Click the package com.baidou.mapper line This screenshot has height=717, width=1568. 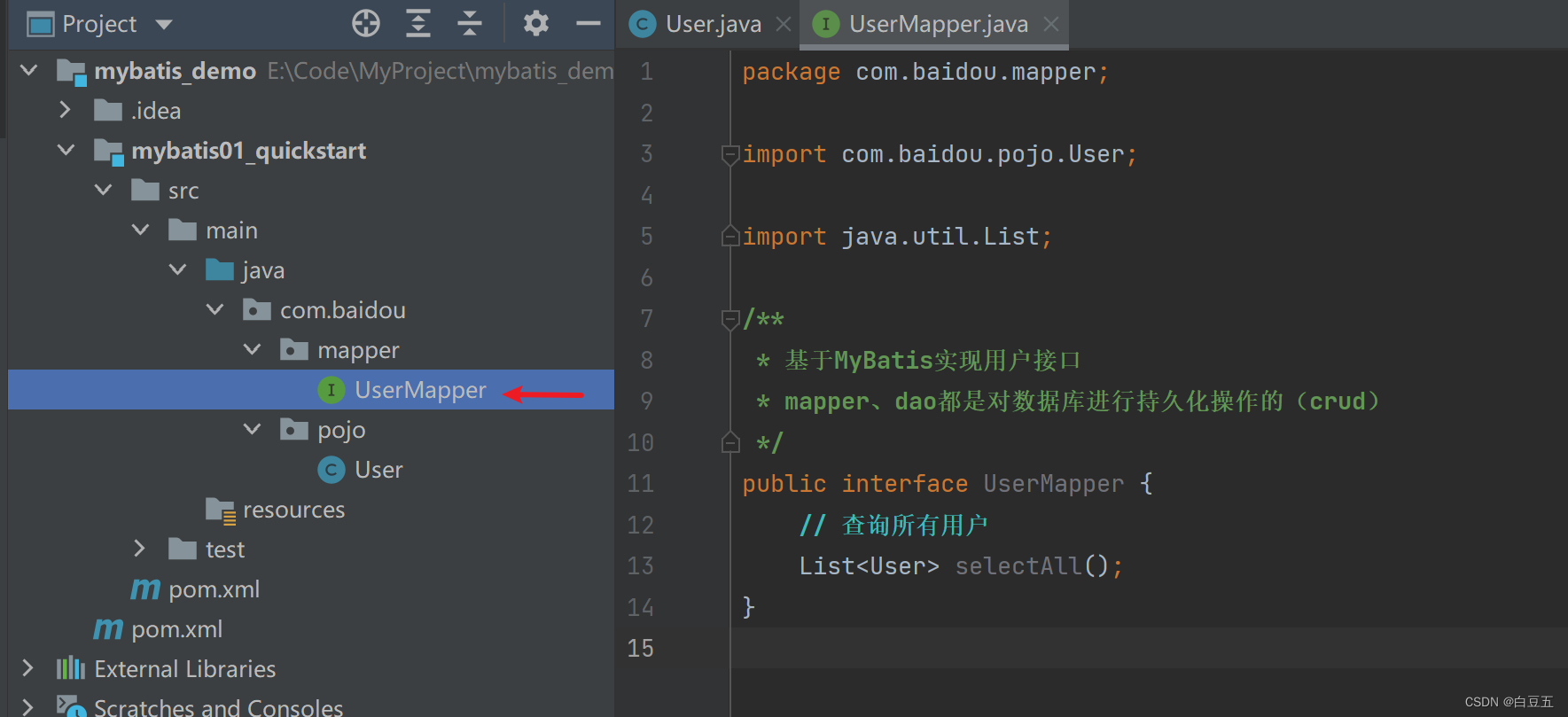click(924, 72)
